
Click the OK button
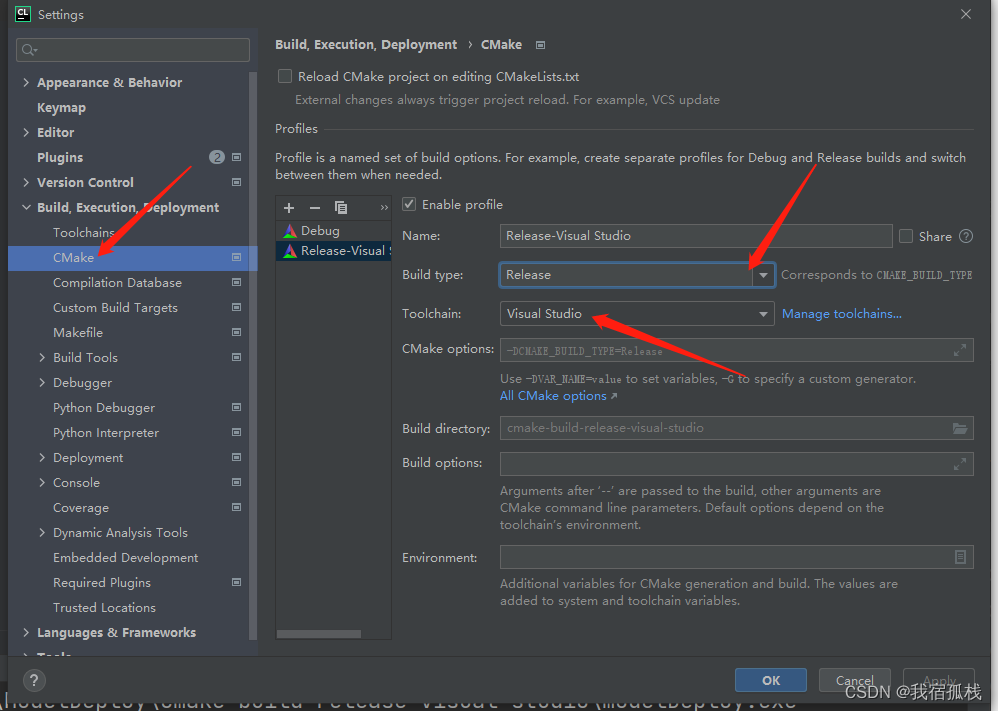pos(771,680)
